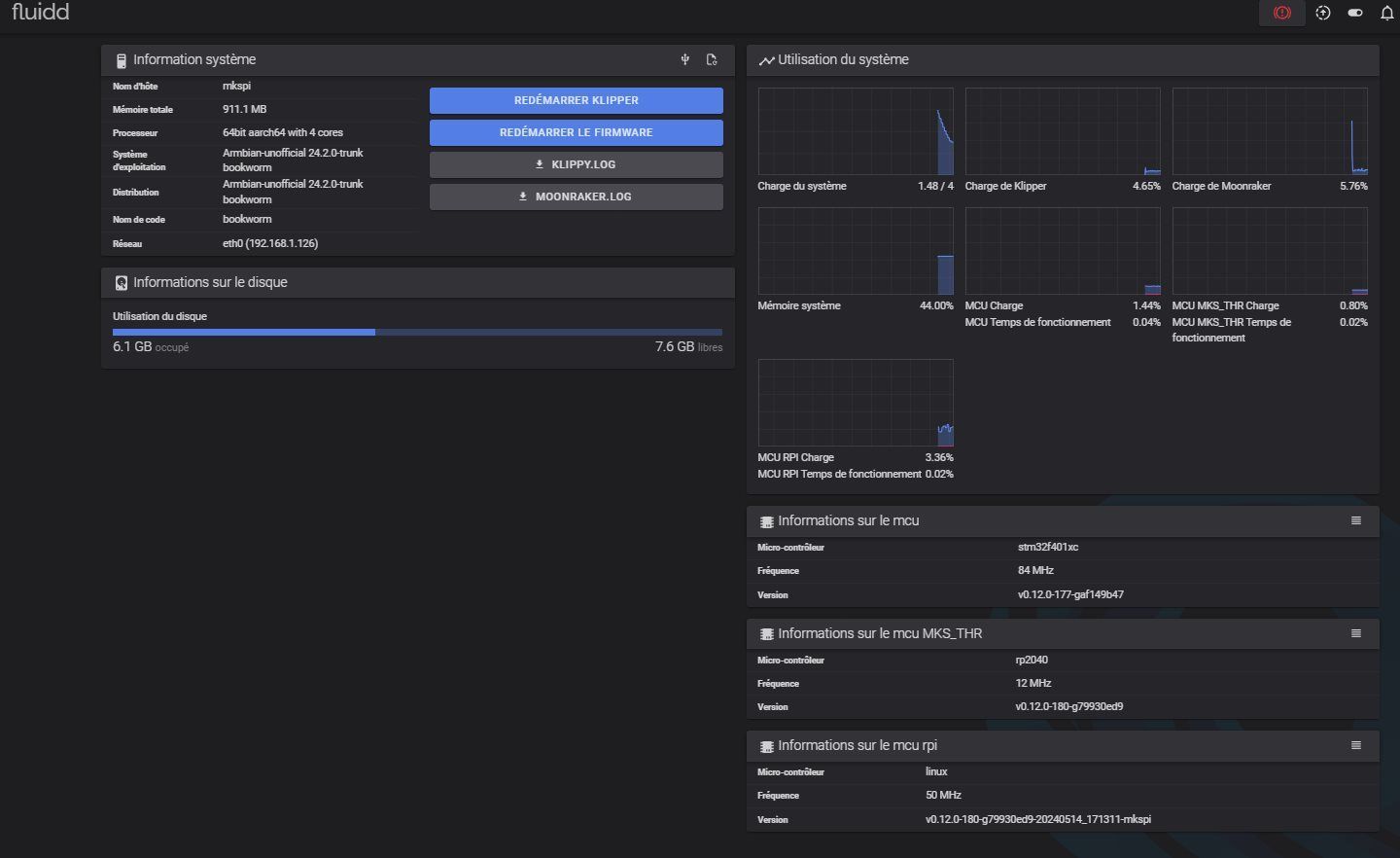Click the download icon on the KLIPPY.LOG button
The height and width of the screenshot is (858, 1400).
(540, 164)
